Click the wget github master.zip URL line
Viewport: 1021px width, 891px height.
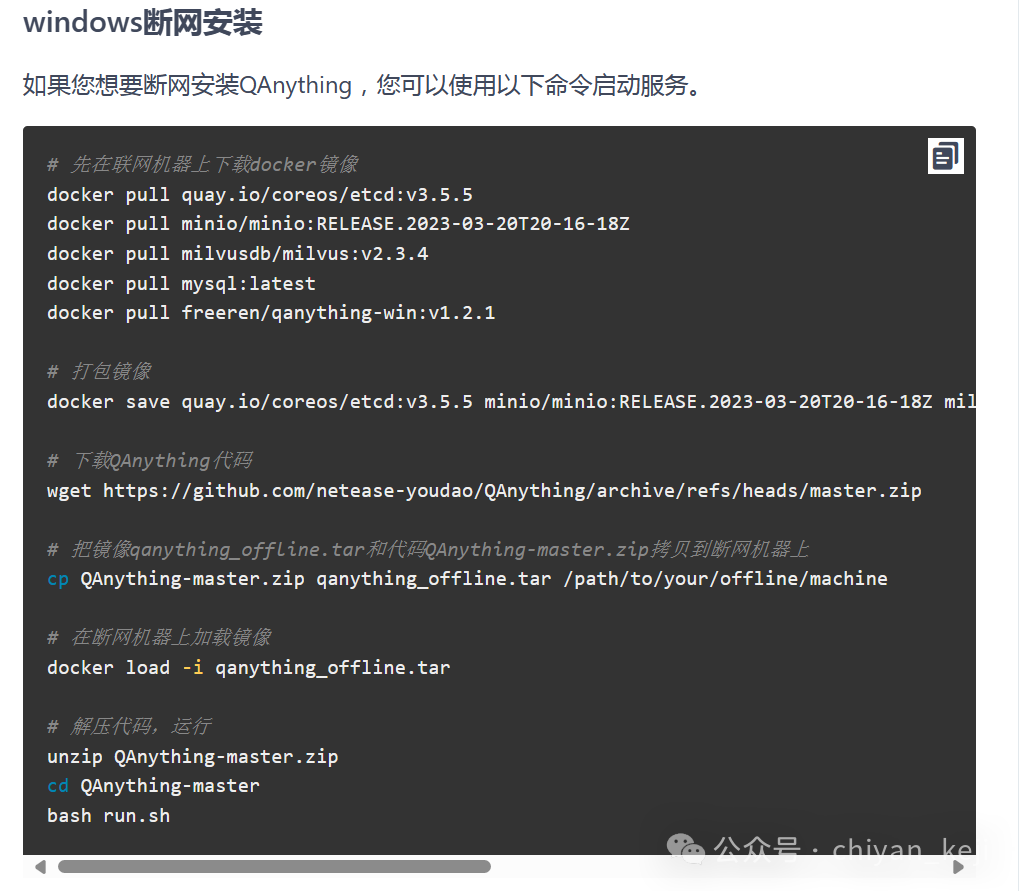point(484,490)
